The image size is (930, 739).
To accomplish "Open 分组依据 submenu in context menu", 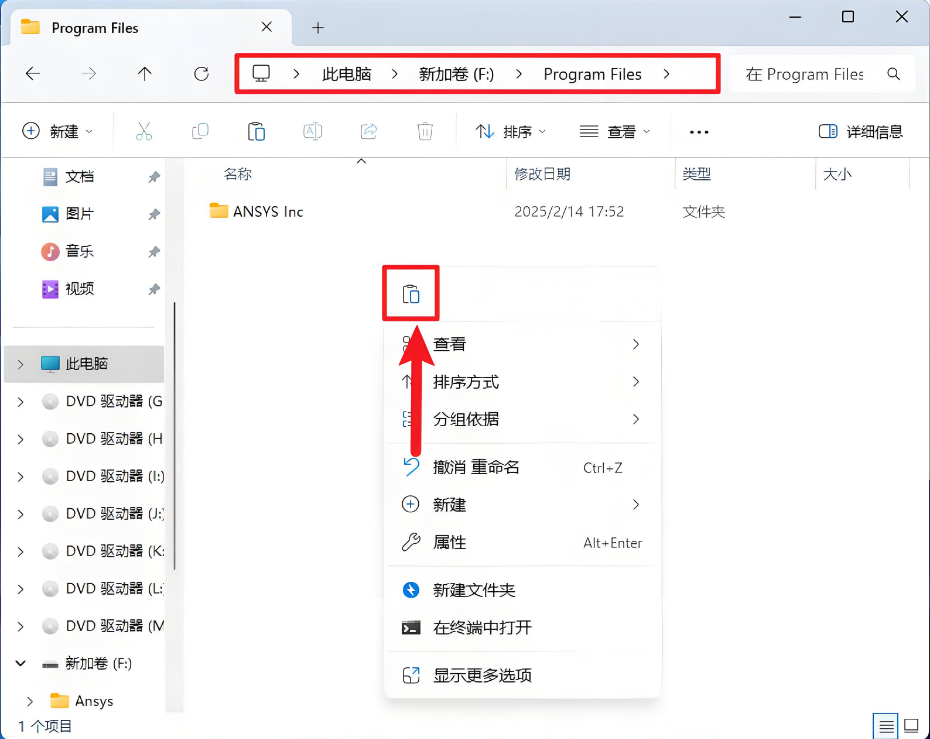I will click(x=522, y=419).
